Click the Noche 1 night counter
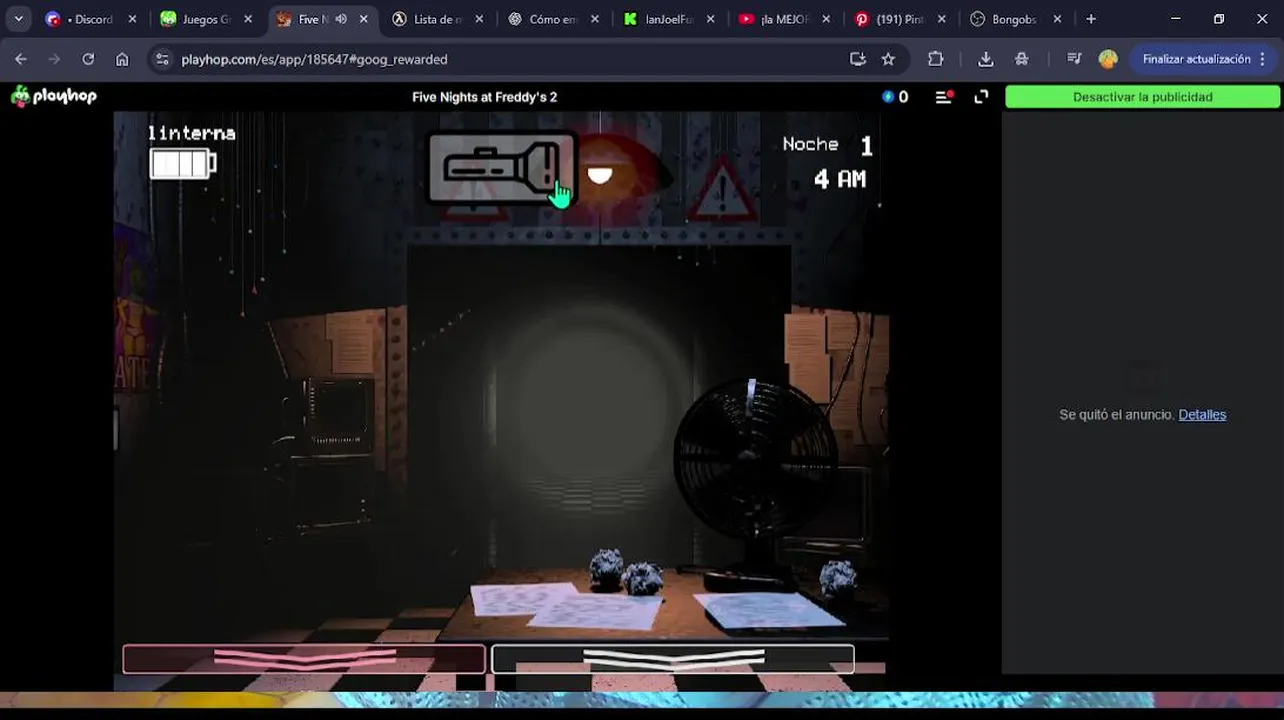The image size is (1284, 720). 827,145
